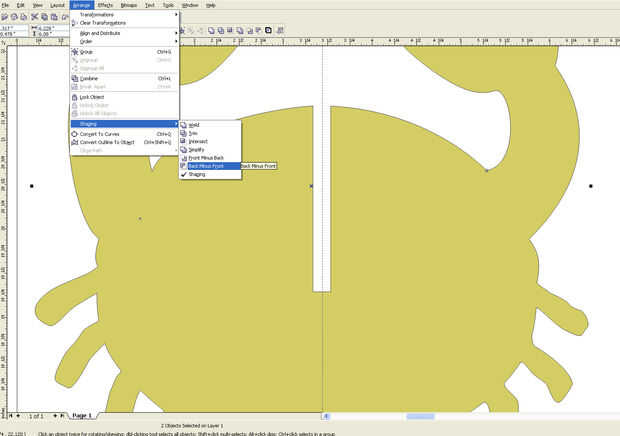Toggle the checked Shaping docker option
The image size is (620, 436).
click(x=210, y=174)
